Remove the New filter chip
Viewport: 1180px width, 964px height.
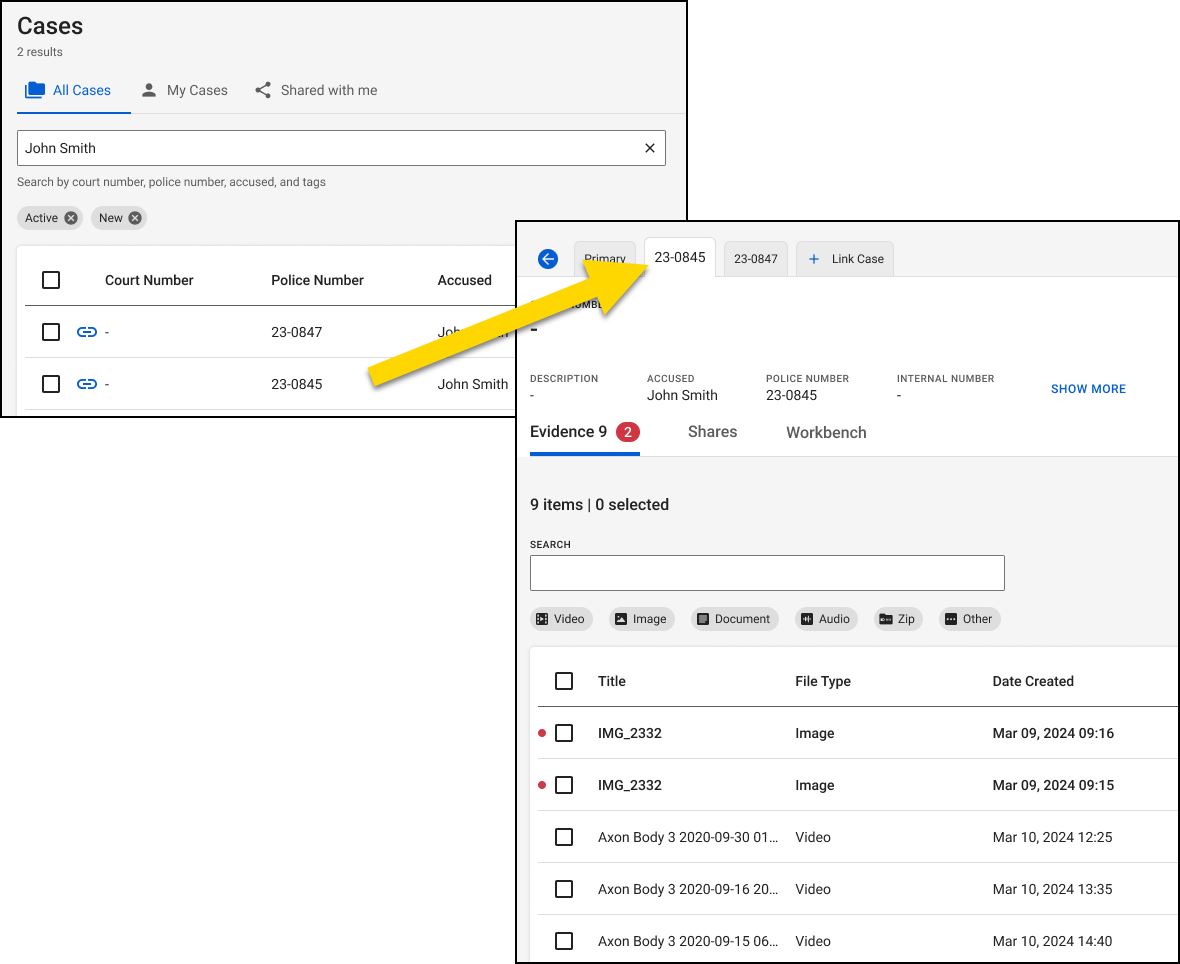pyautogui.click(x=135, y=218)
